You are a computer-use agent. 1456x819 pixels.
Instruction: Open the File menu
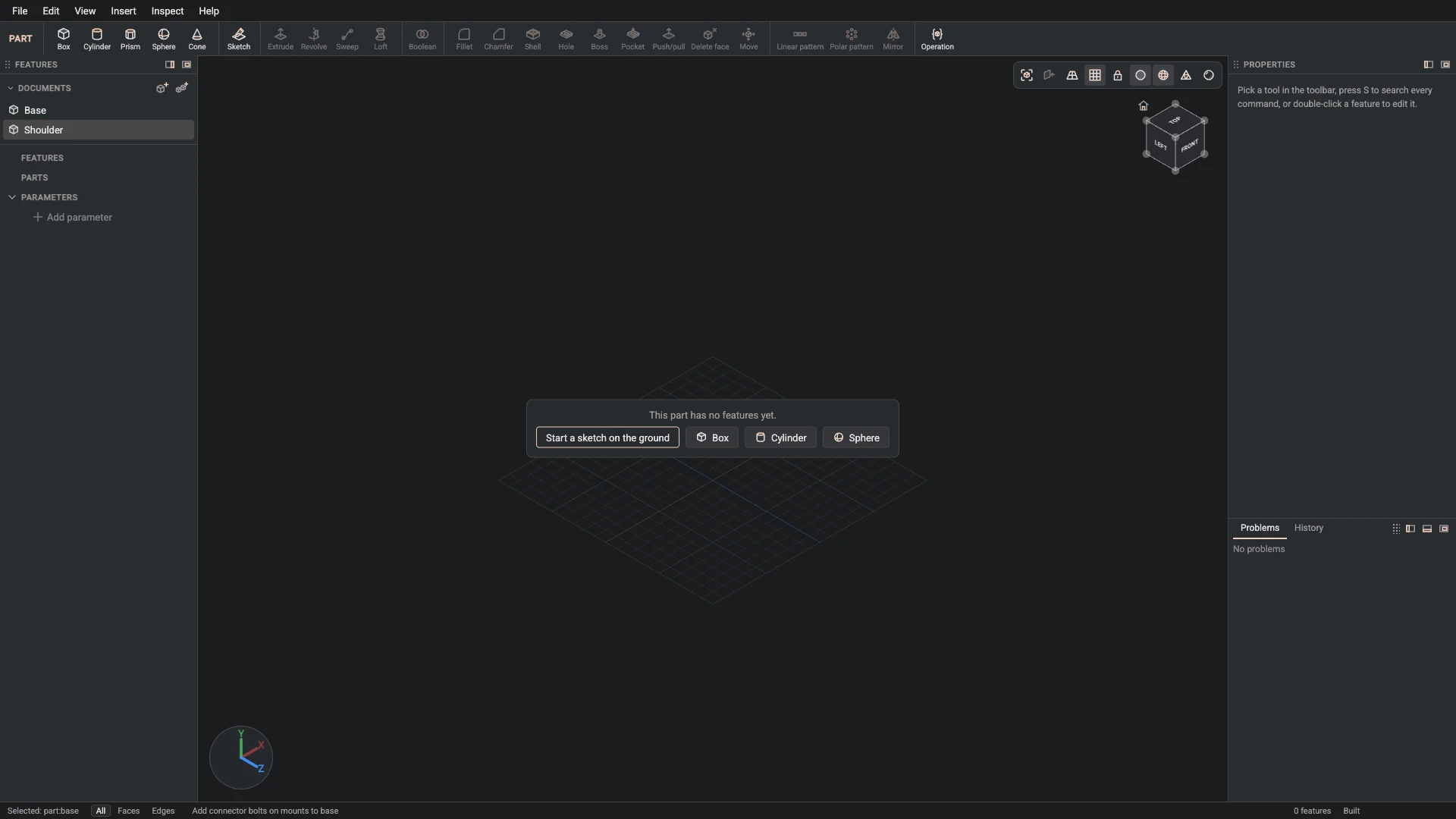pos(20,11)
